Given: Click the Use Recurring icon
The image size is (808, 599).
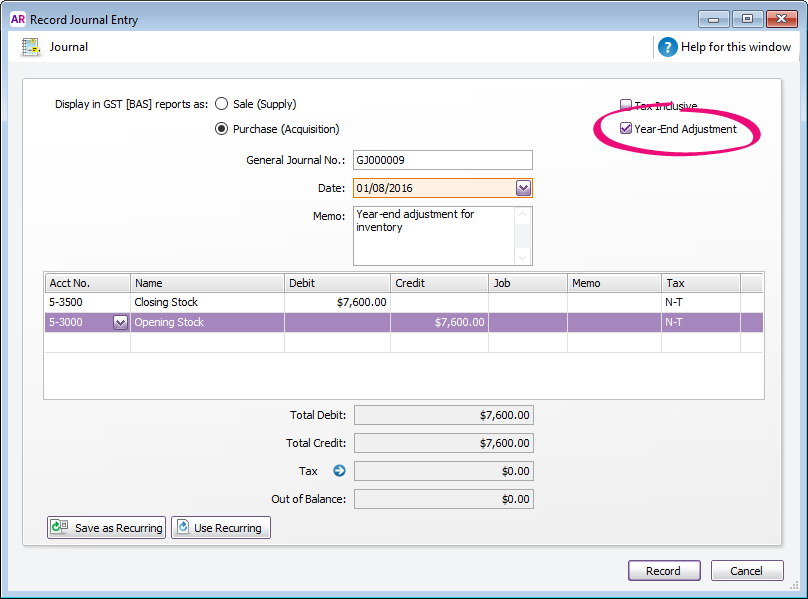Looking at the screenshot, I should pyautogui.click(x=183, y=527).
